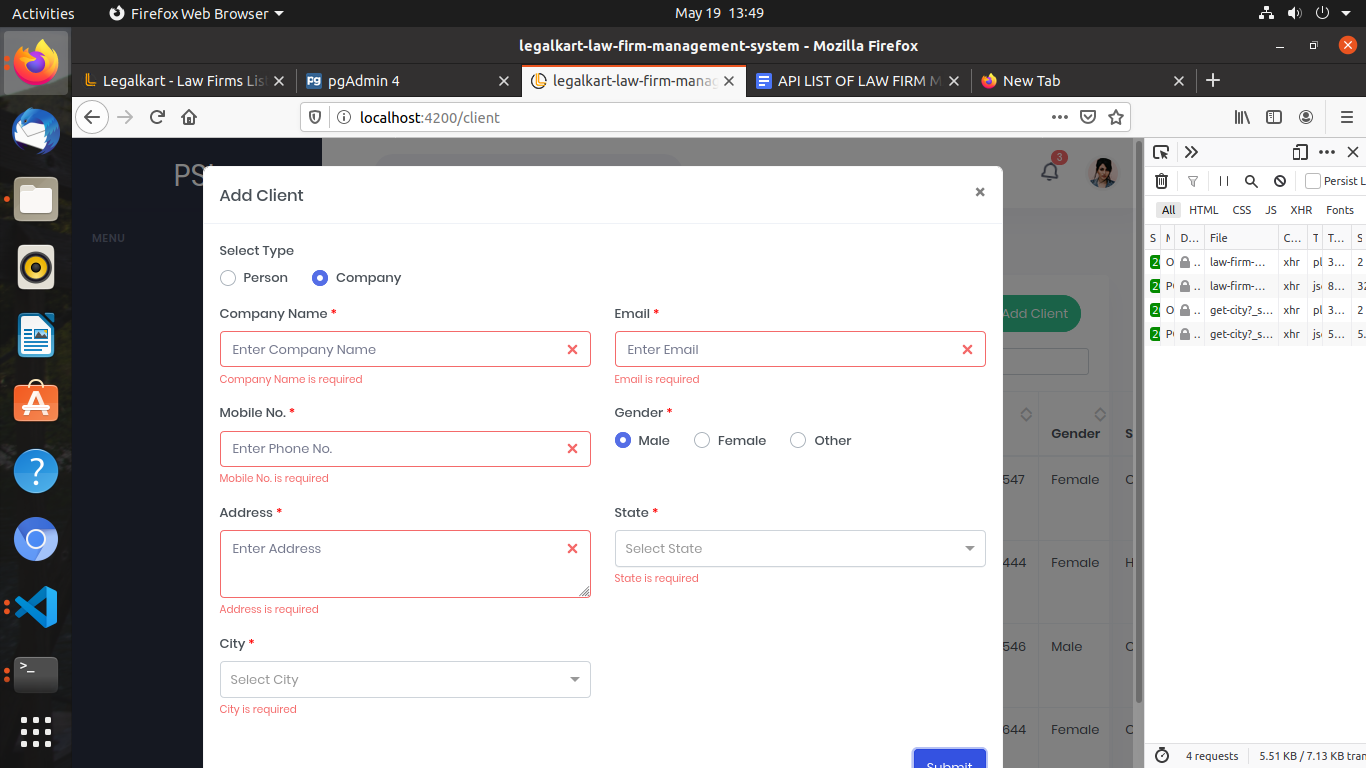Launch Visual Studio Code from the dock

(36, 607)
